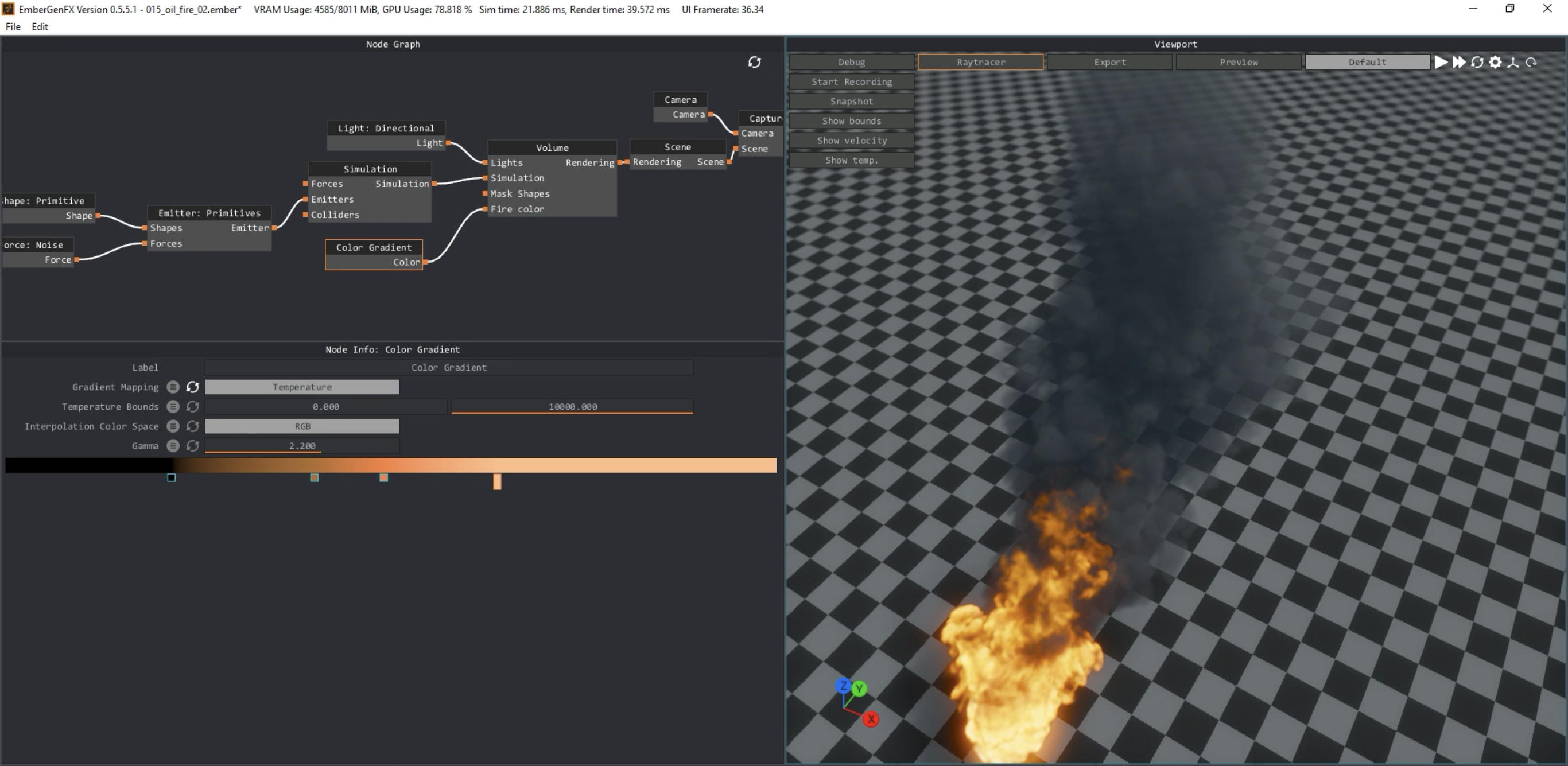Screen dimensions: 1568x766
Task: Click the Node Graph refresh icon
Action: 754,62
